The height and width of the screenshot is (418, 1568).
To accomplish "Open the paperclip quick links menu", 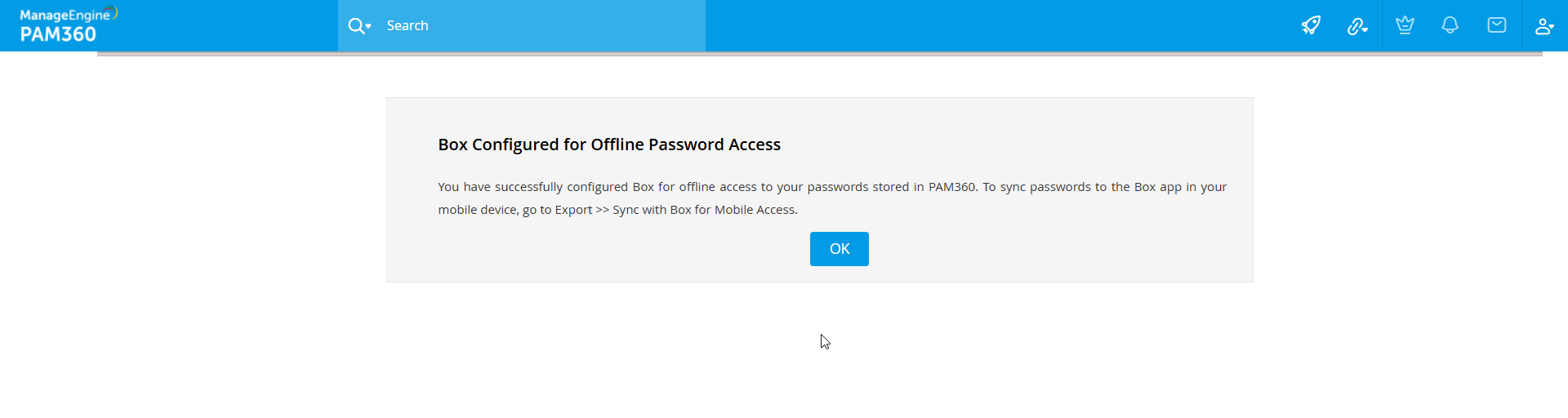I will click(x=1356, y=26).
